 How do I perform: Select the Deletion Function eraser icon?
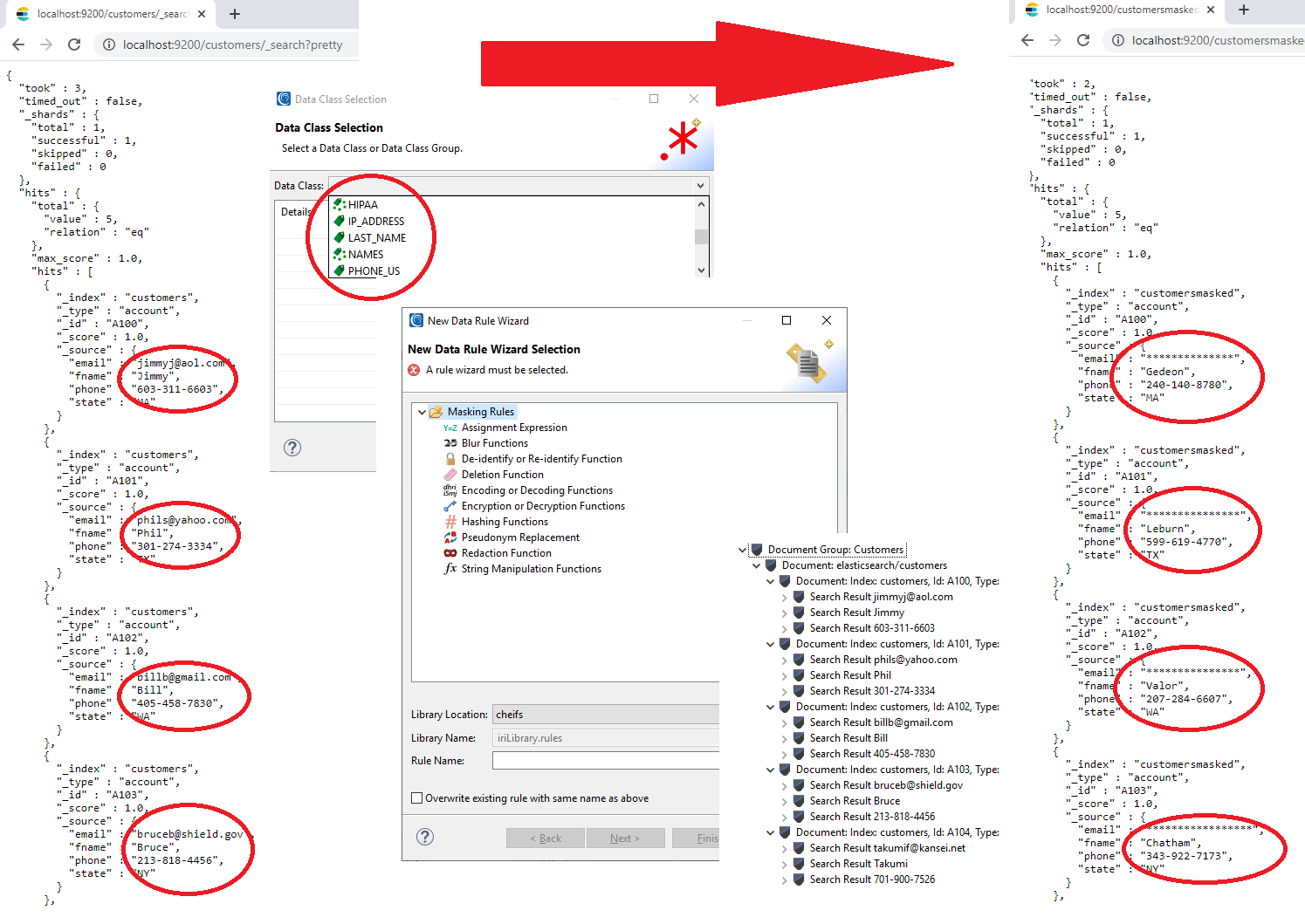click(x=450, y=475)
